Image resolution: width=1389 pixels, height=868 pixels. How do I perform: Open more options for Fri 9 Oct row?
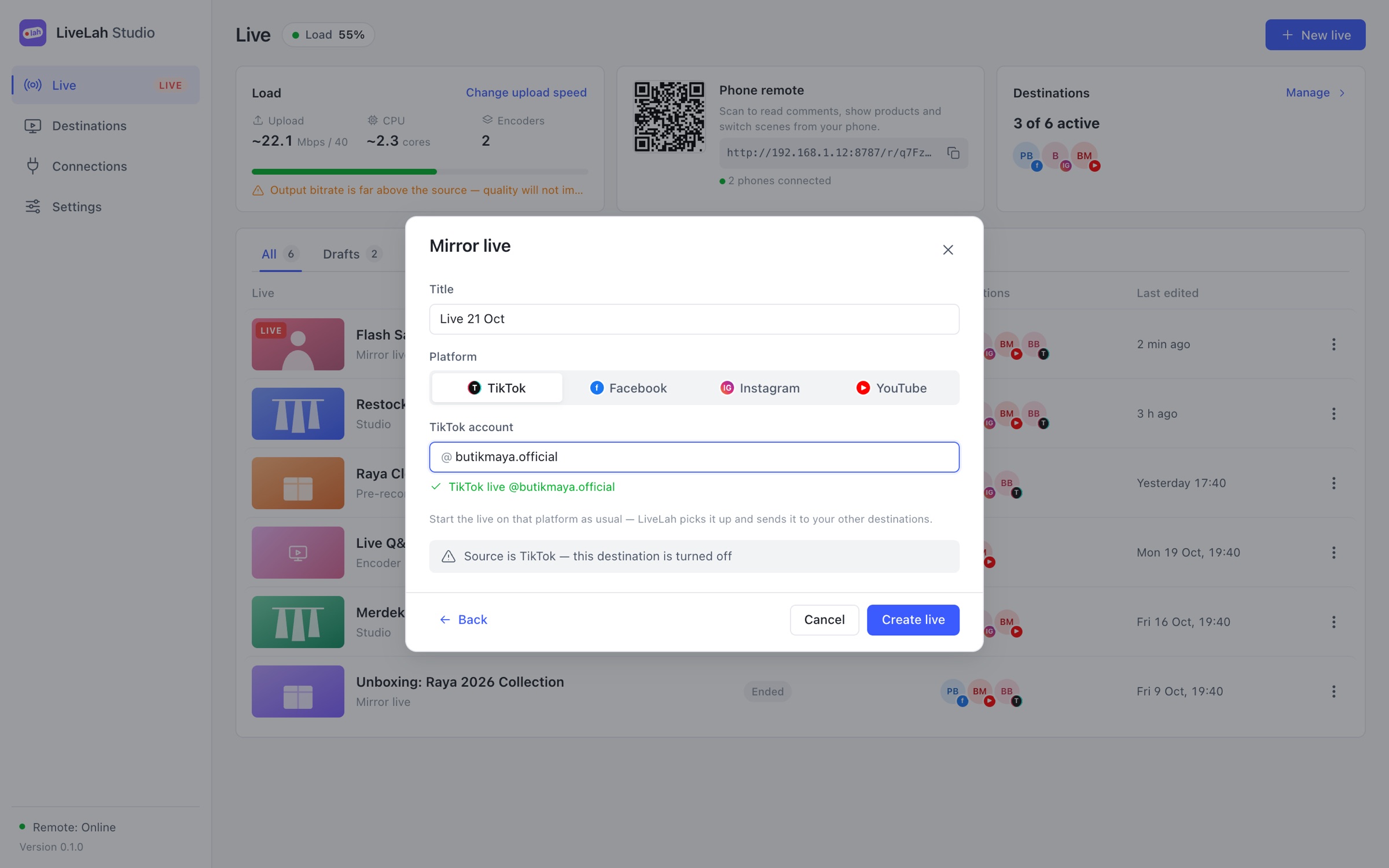(x=1333, y=692)
